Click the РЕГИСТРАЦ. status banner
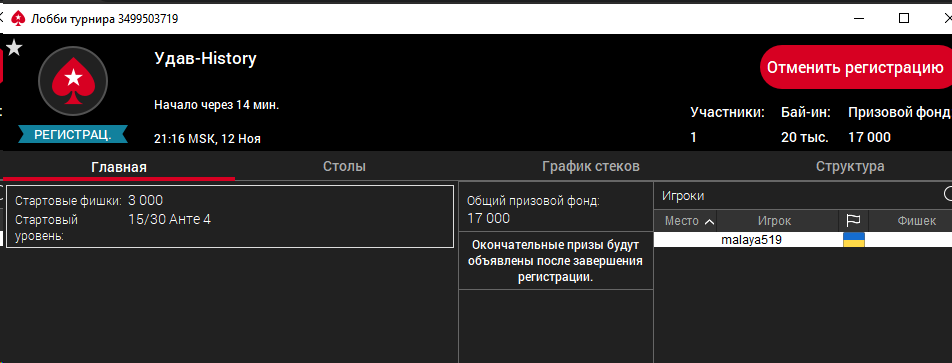 pos(73,134)
